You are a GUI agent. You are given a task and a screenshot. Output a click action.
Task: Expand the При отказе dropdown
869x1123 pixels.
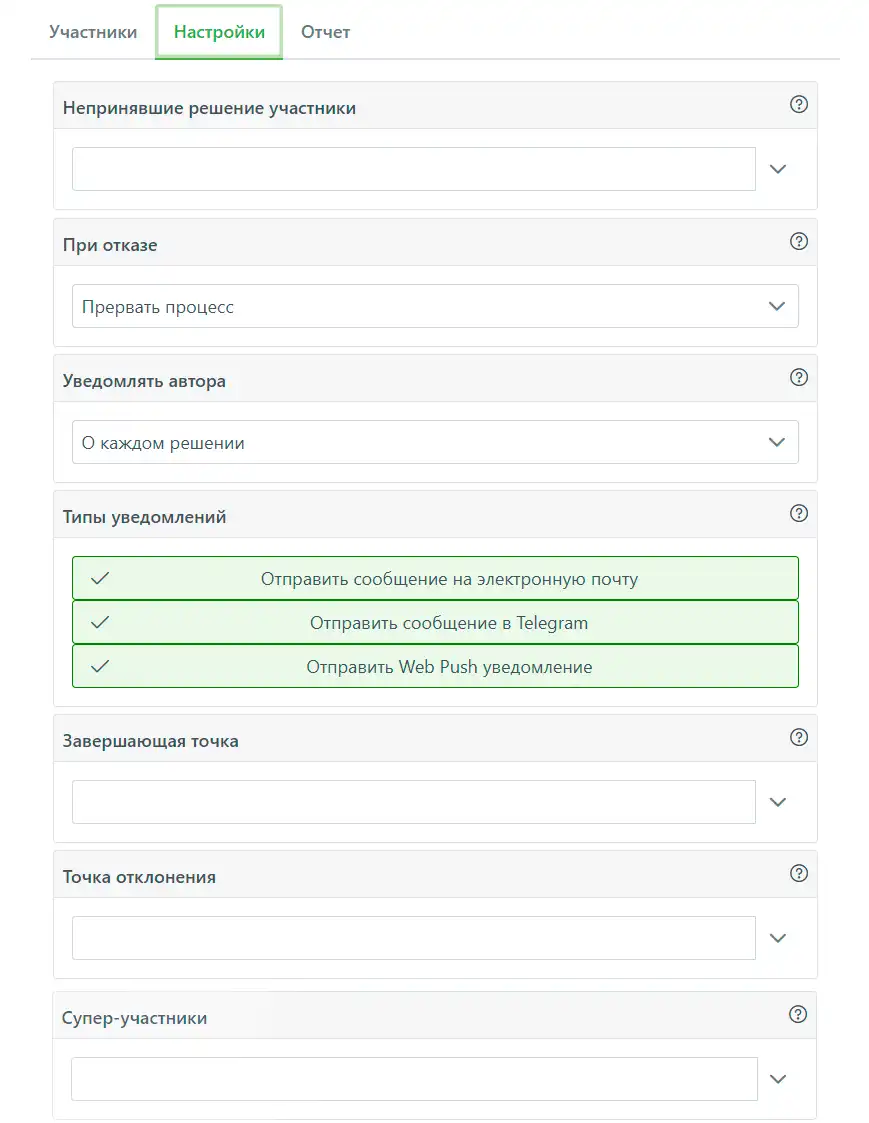(435, 307)
